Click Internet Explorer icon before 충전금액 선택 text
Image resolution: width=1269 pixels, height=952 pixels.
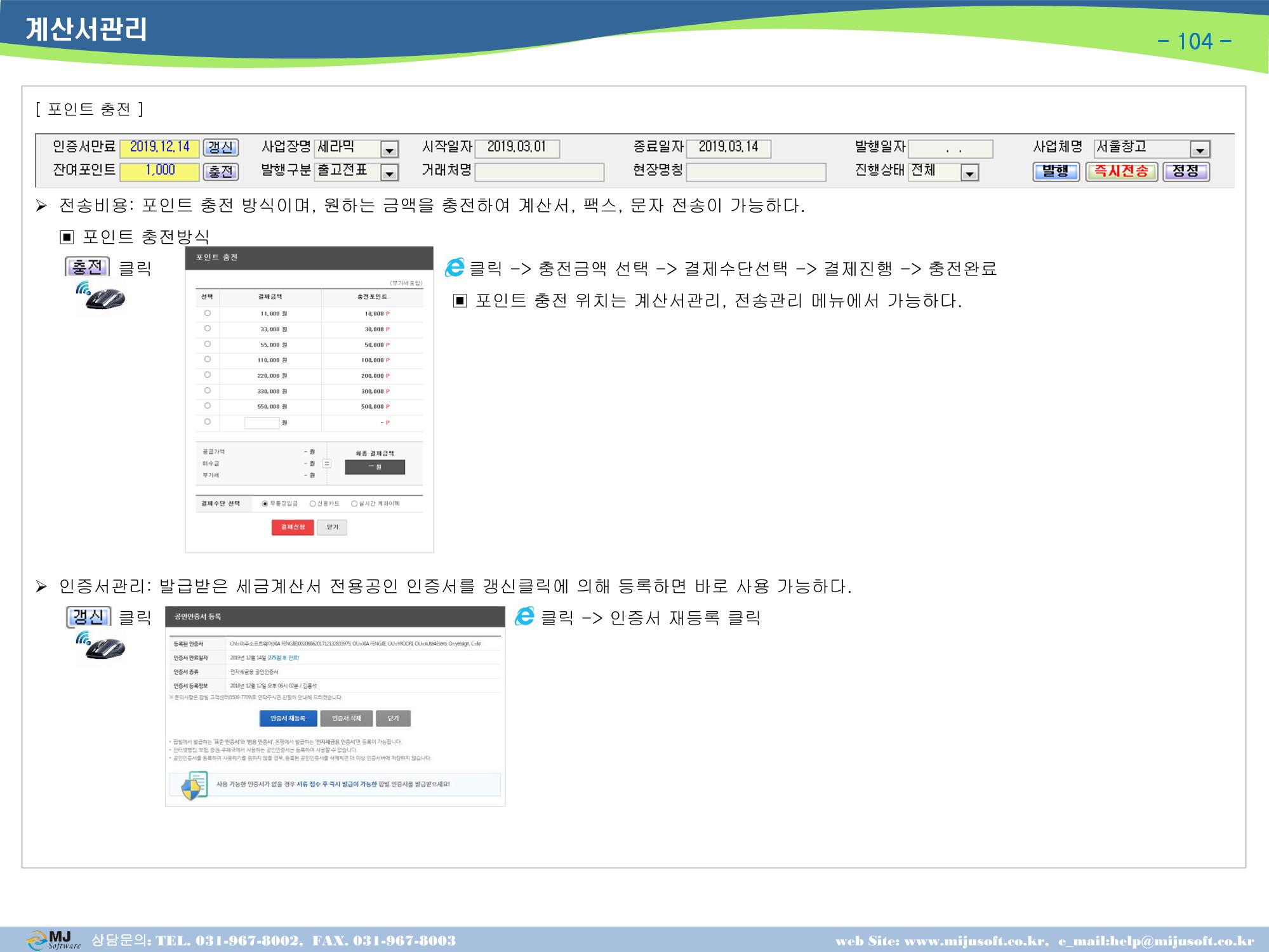tap(455, 267)
